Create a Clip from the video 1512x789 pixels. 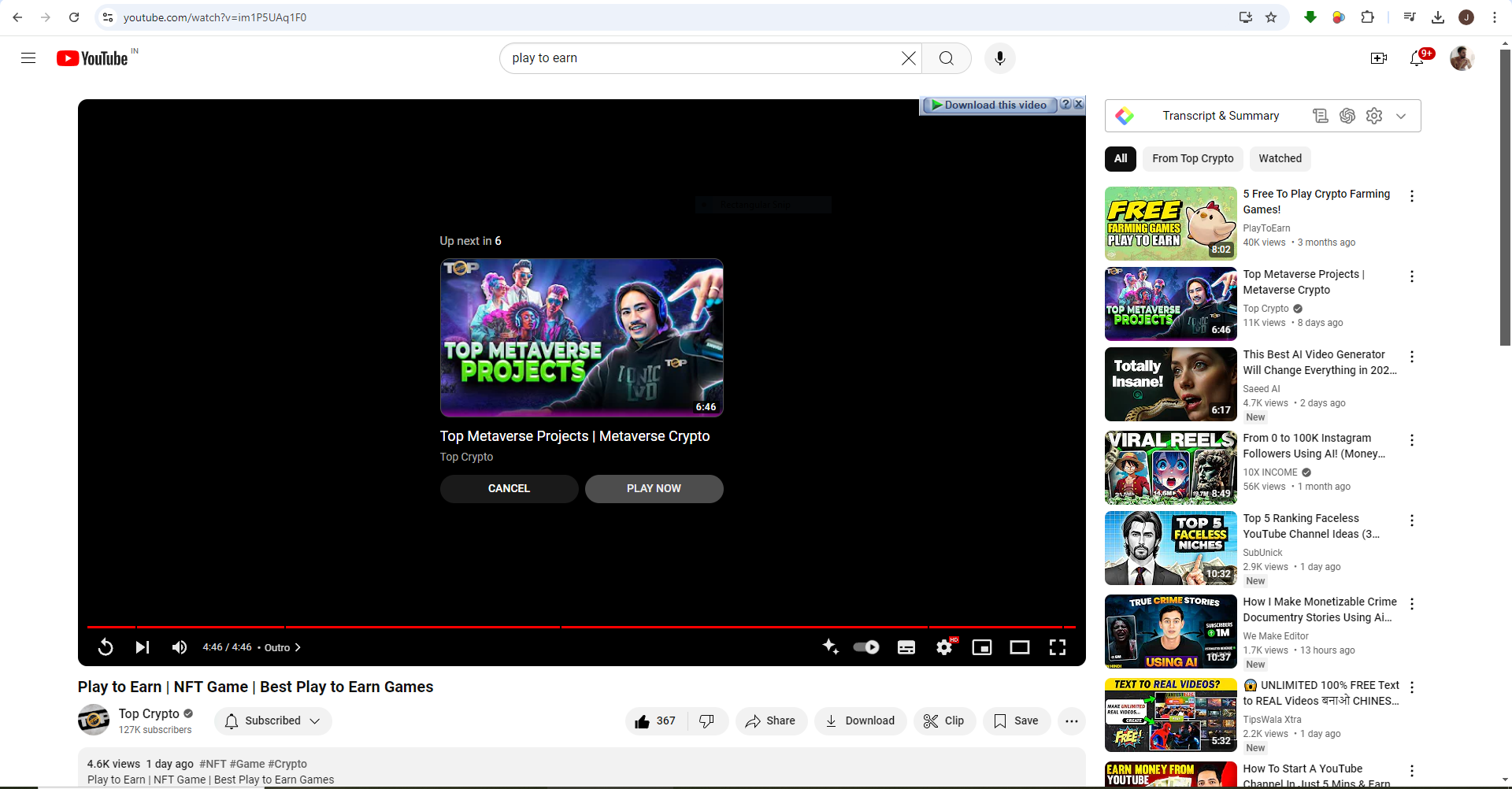coord(944,721)
